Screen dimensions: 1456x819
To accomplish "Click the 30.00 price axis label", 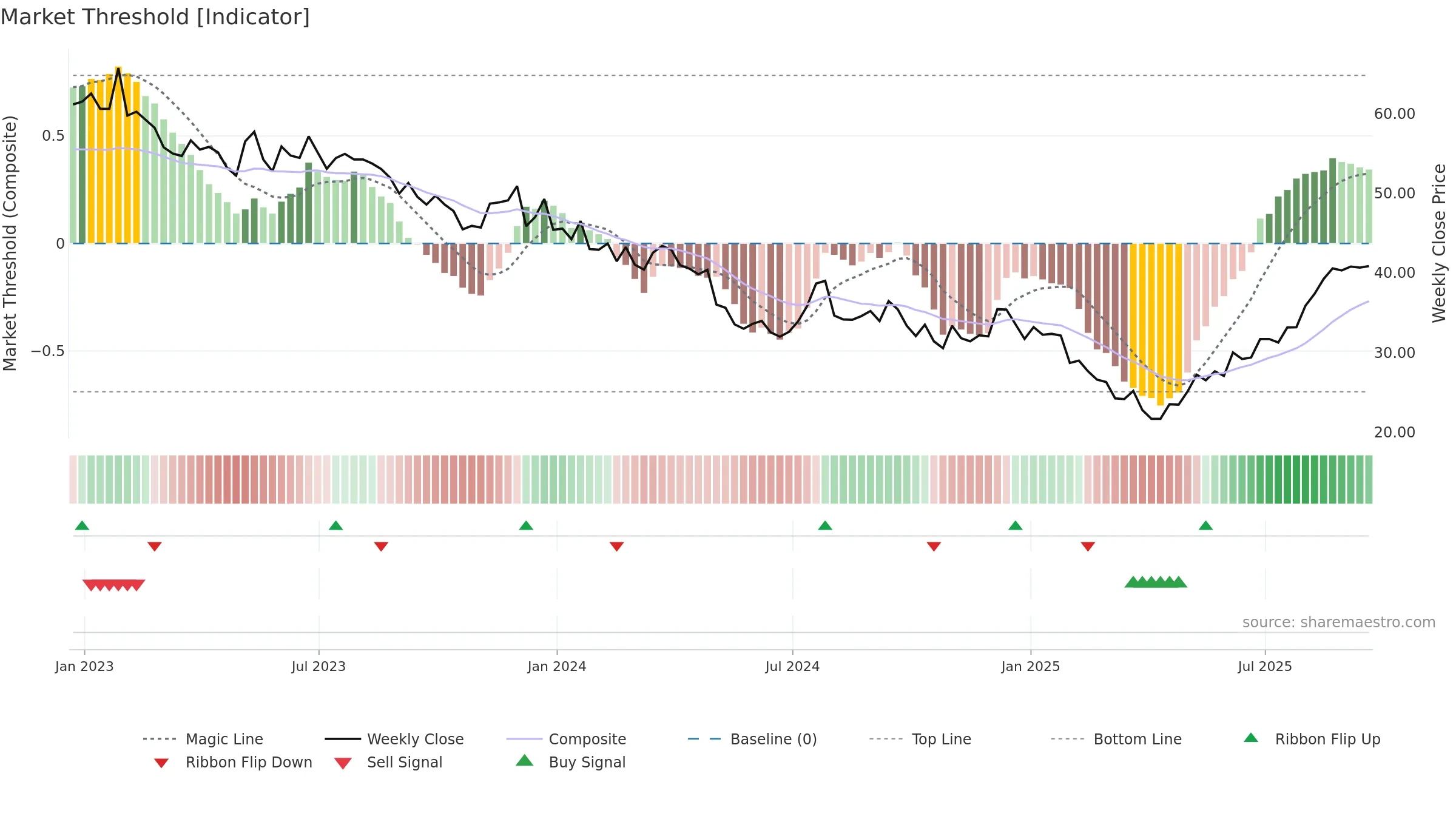I will click(1395, 353).
